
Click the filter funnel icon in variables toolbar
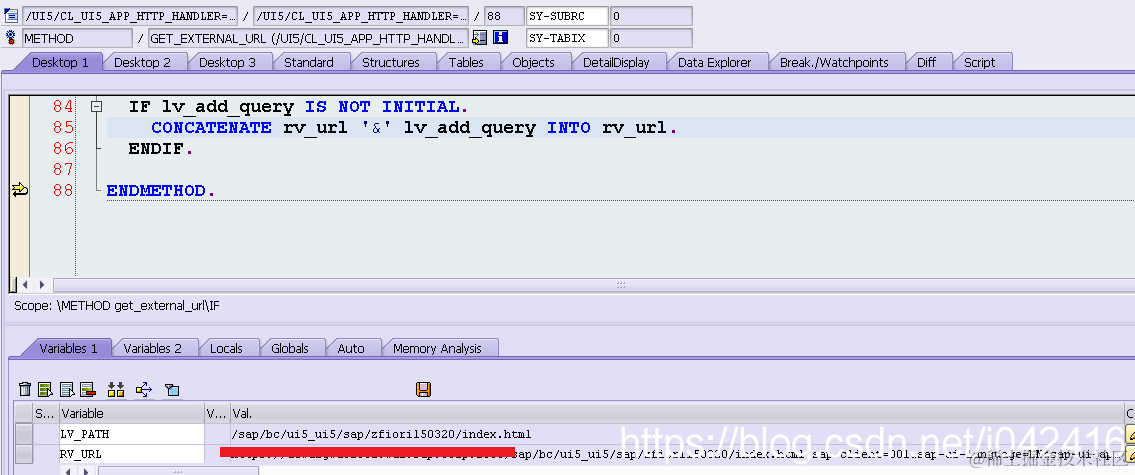172,390
